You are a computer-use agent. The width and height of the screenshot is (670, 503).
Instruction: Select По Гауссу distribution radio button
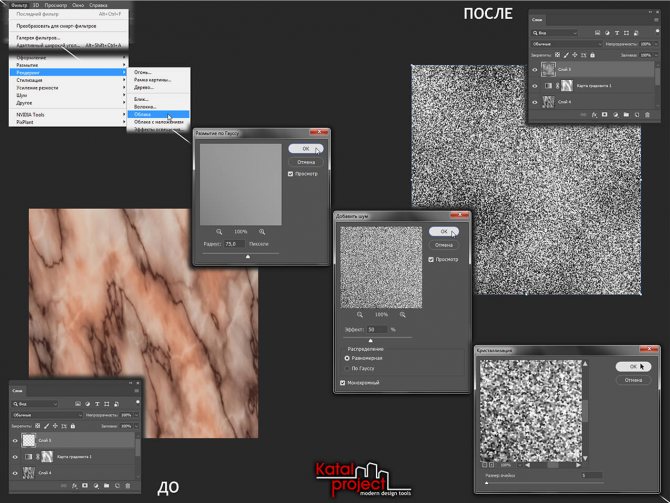(347, 368)
